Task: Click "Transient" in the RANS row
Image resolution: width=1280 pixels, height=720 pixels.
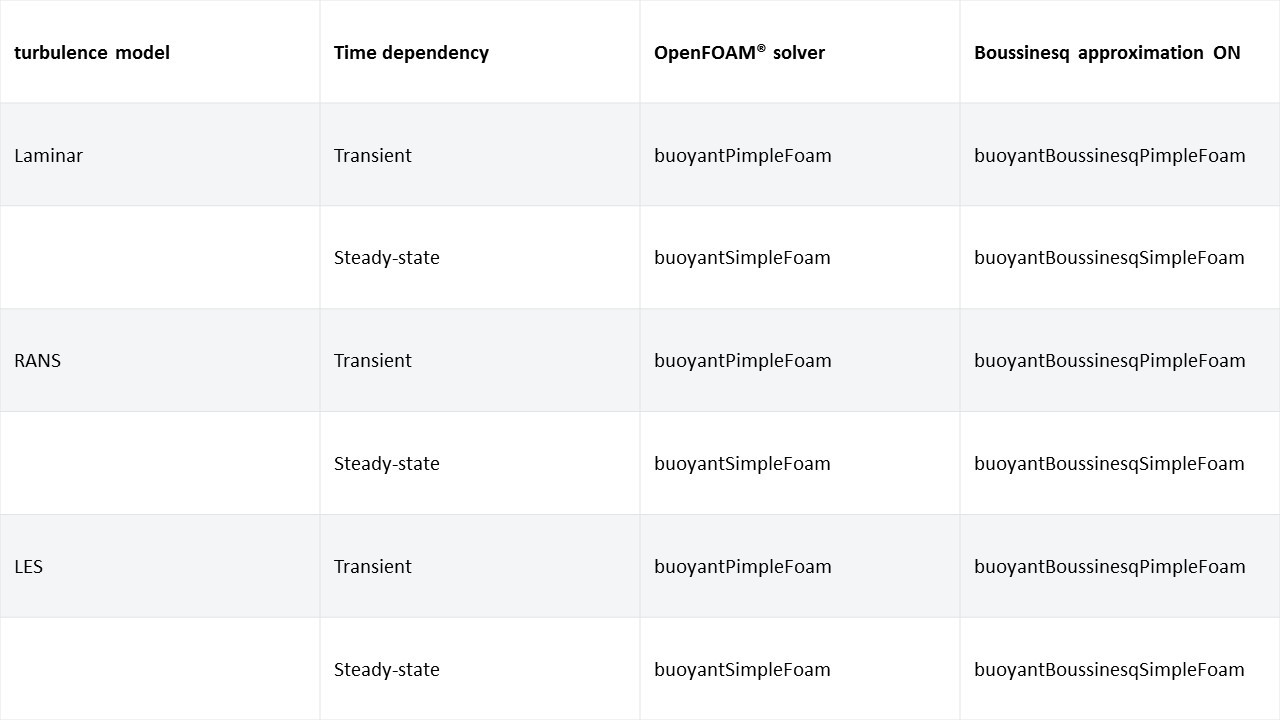Action: click(373, 361)
